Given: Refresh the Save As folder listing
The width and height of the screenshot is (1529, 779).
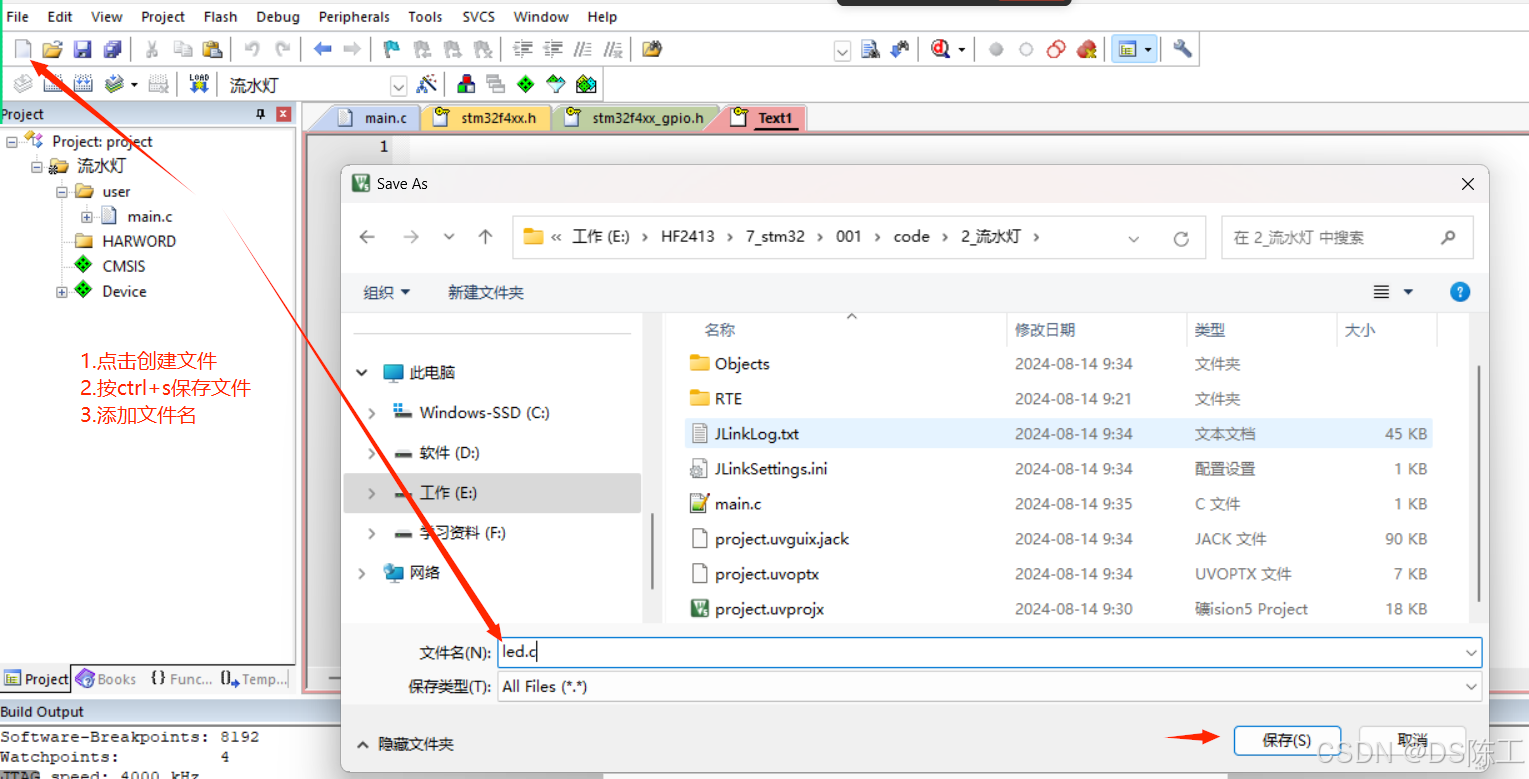Looking at the screenshot, I should click(1181, 238).
